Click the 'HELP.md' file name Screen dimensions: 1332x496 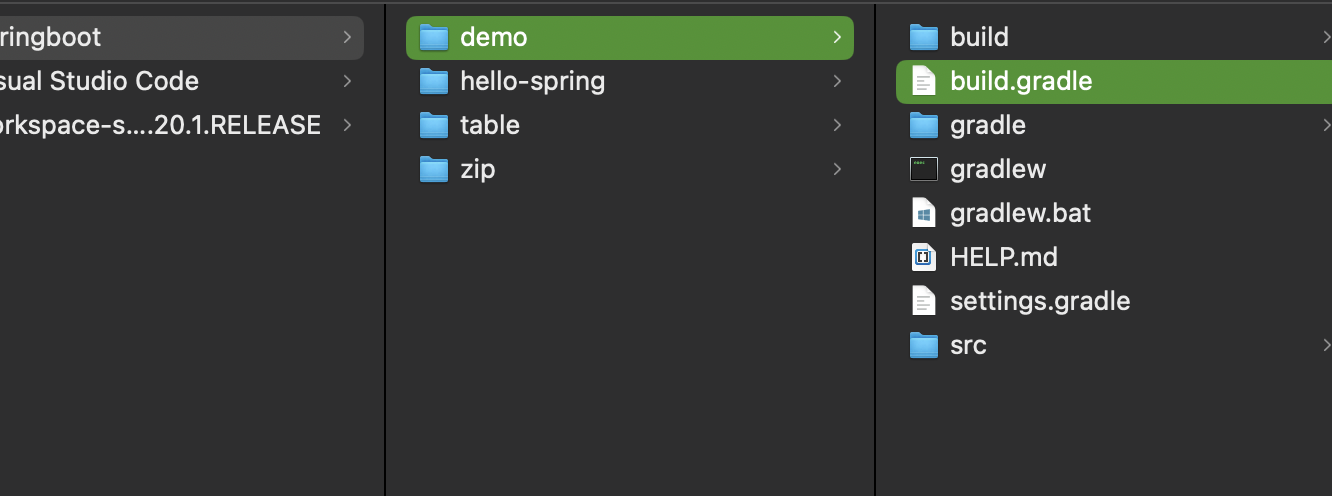pyautogui.click(x=1004, y=257)
